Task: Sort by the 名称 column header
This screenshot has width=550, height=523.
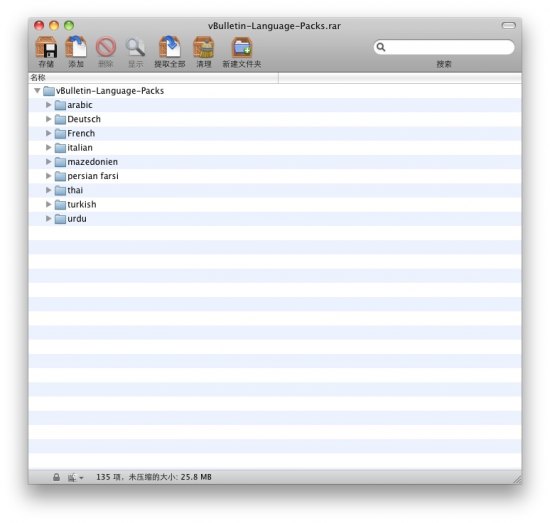Action: click(x=153, y=78)
